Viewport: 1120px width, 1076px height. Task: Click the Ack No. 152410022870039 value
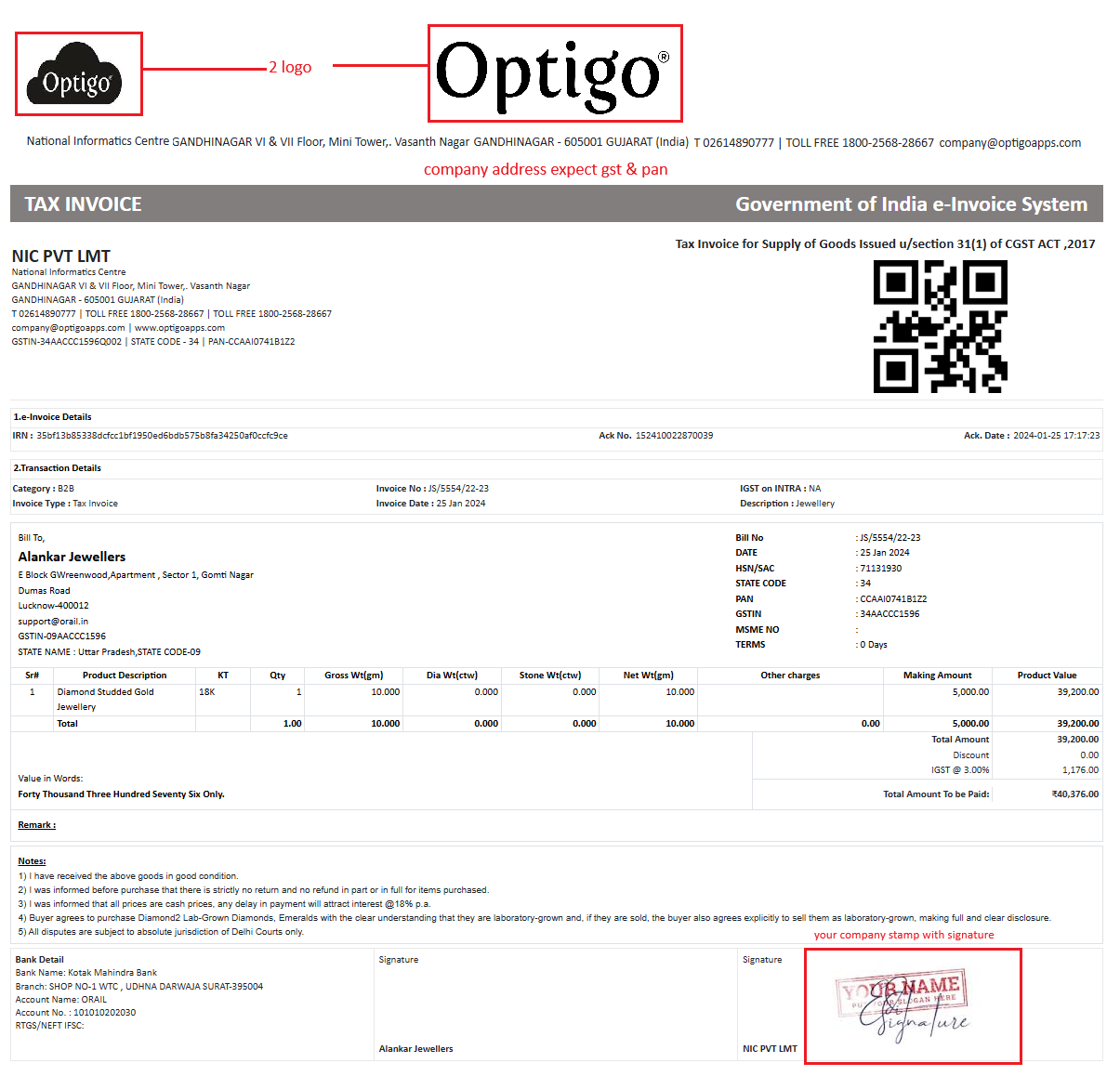coord(673,436)
